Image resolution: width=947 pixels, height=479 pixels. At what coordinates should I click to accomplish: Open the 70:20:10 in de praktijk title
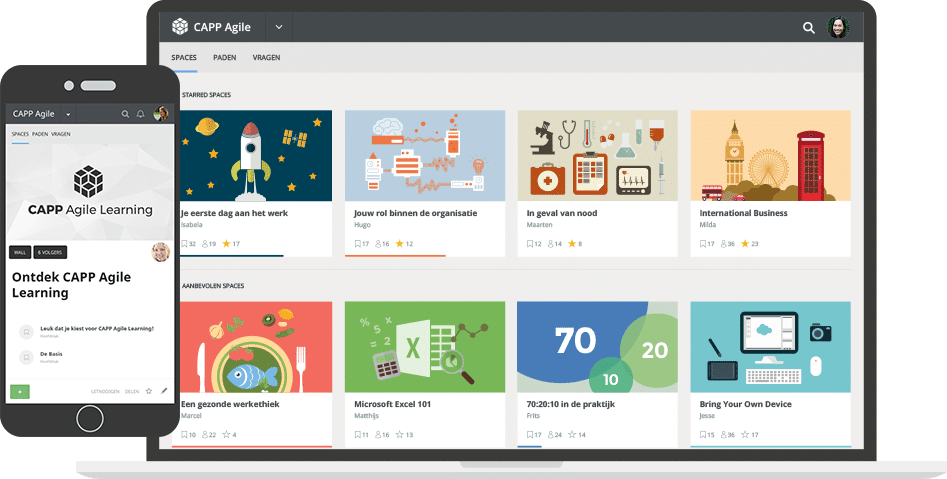pos(571,404)
